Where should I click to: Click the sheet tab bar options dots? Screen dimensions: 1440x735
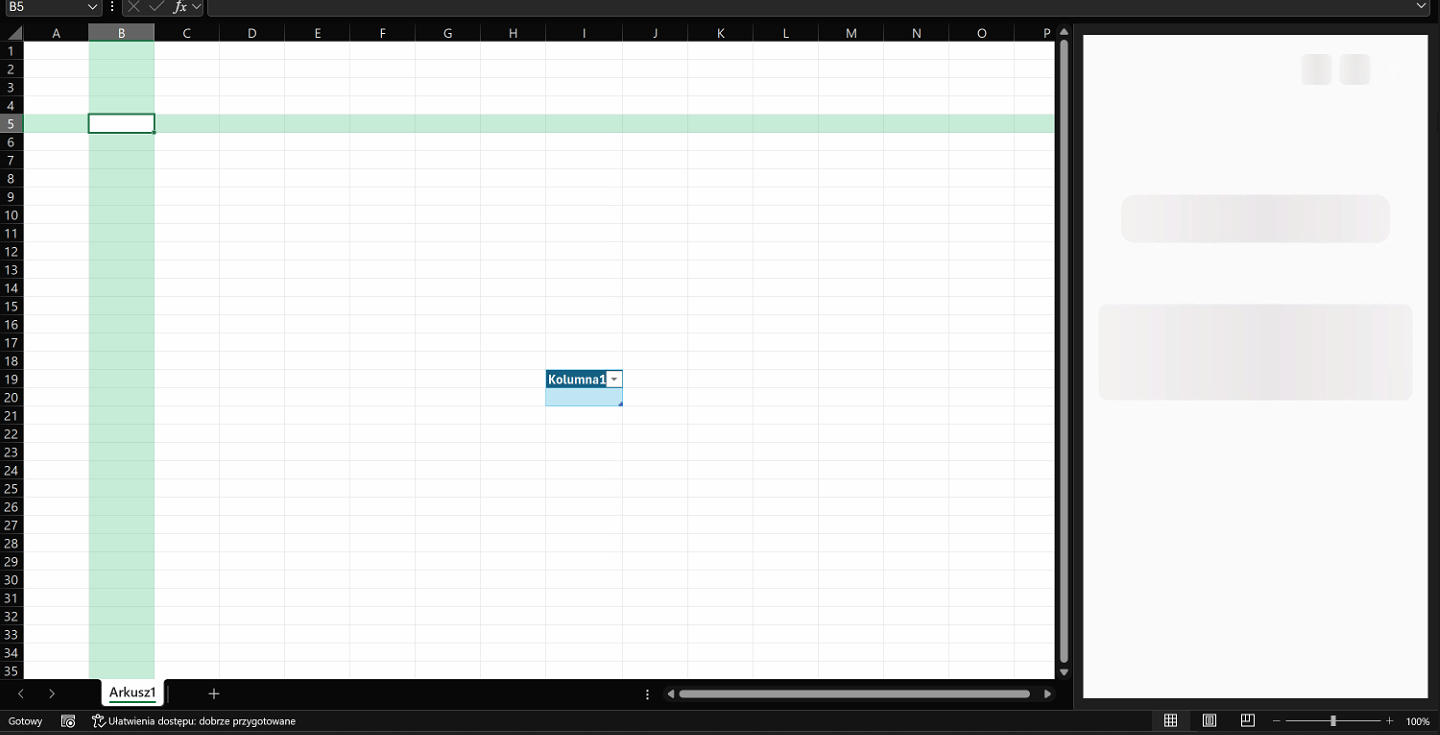point(648,694)
